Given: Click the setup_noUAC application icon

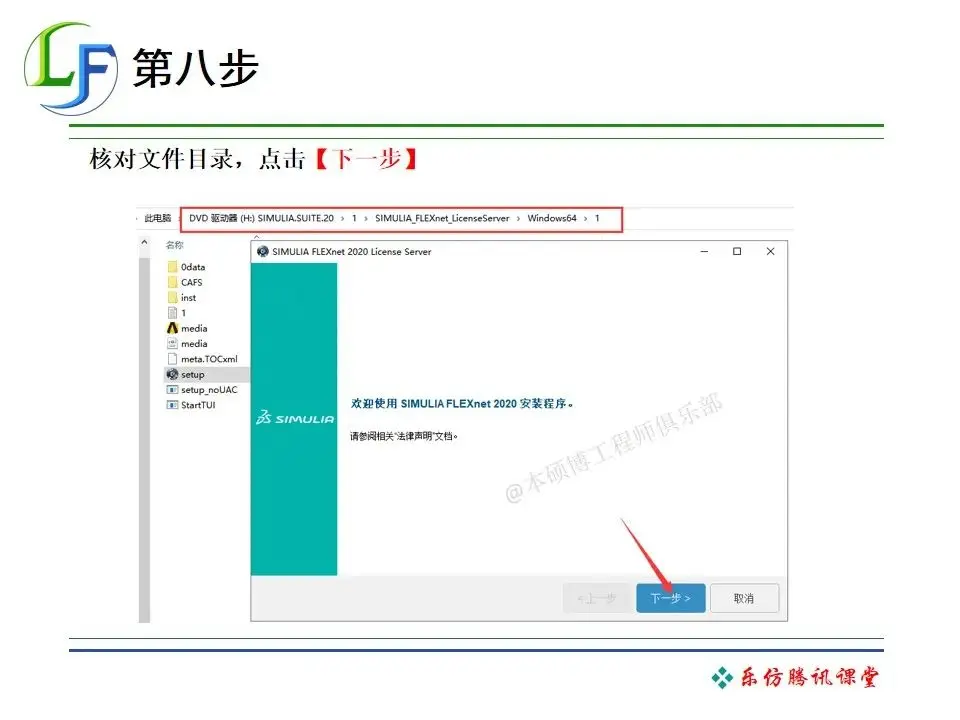Looking at the screenshot, I should pos(173,389).
